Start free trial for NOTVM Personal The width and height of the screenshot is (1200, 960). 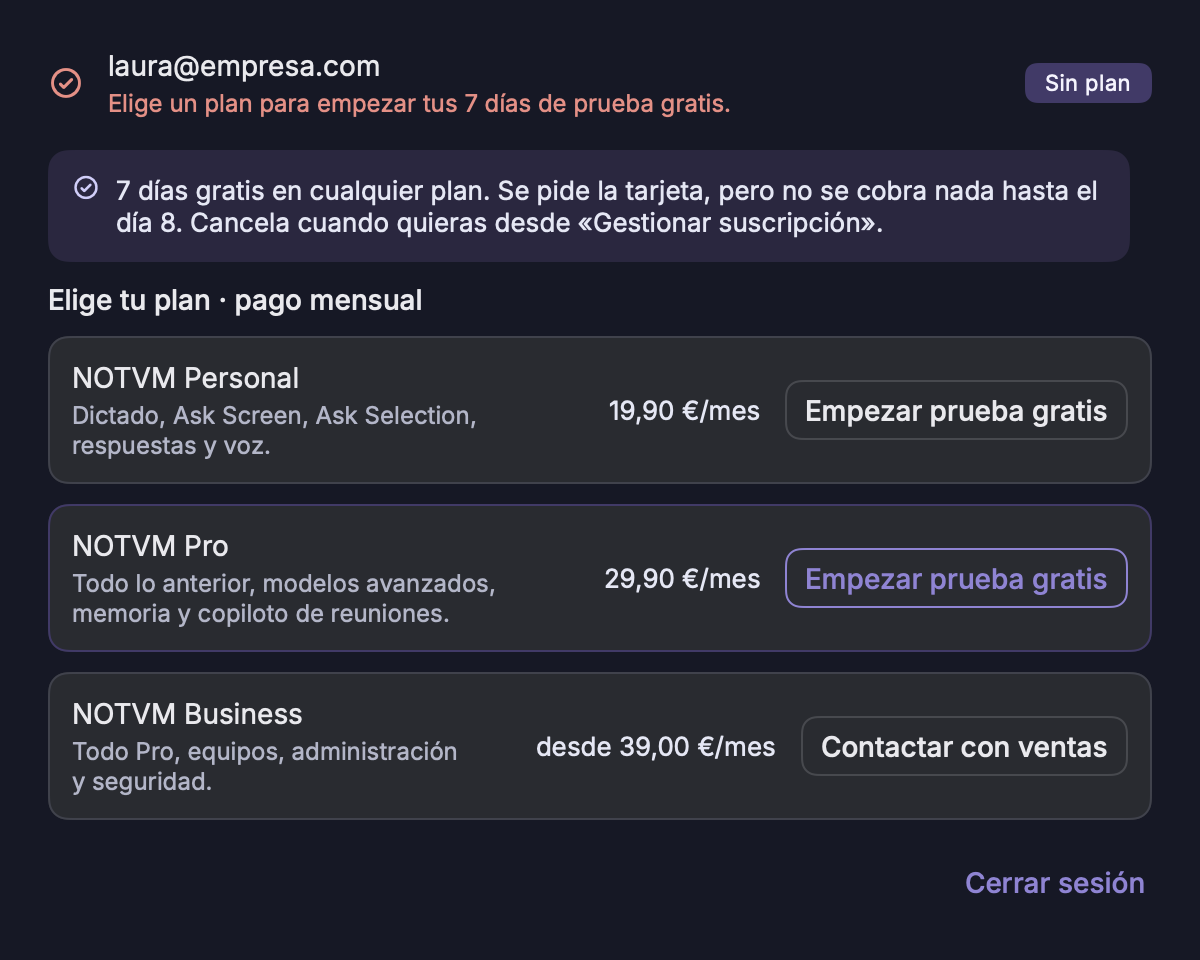[956, 410]
